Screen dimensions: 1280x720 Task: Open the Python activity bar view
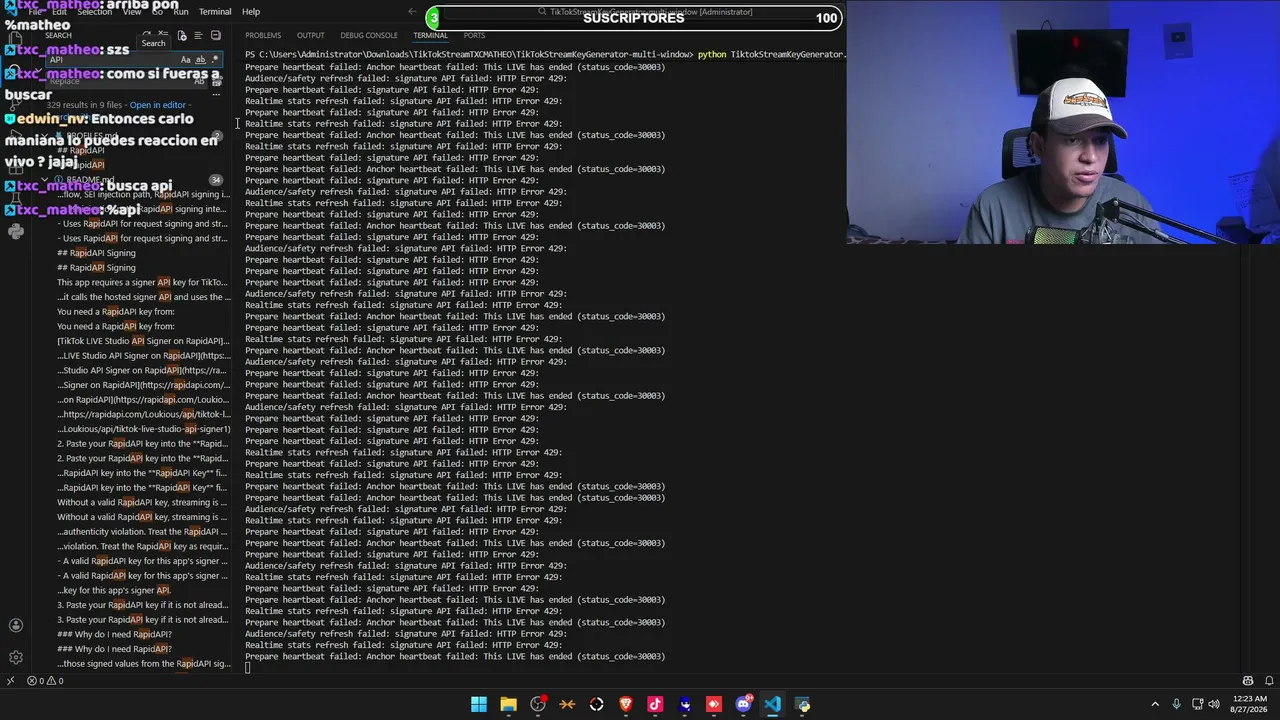[15, 232]
